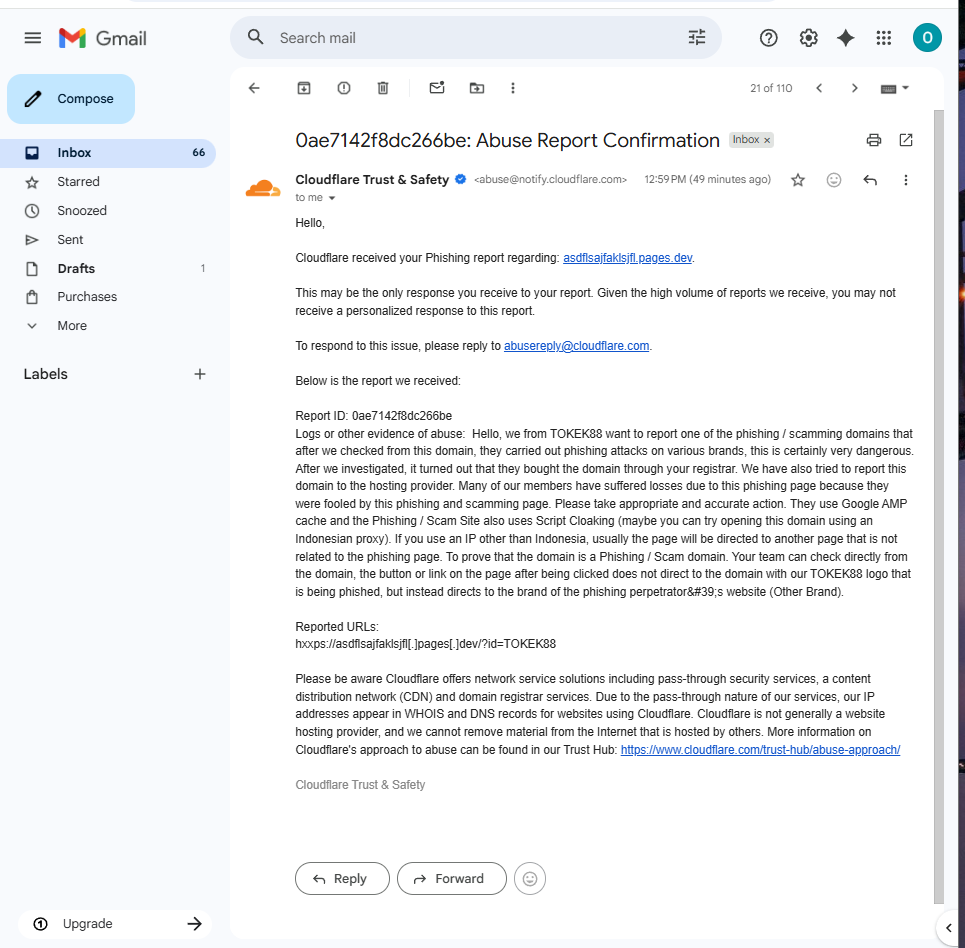The image size is (965, 948).
Task: Open the Inbox folder
Action: pos(108,153)
